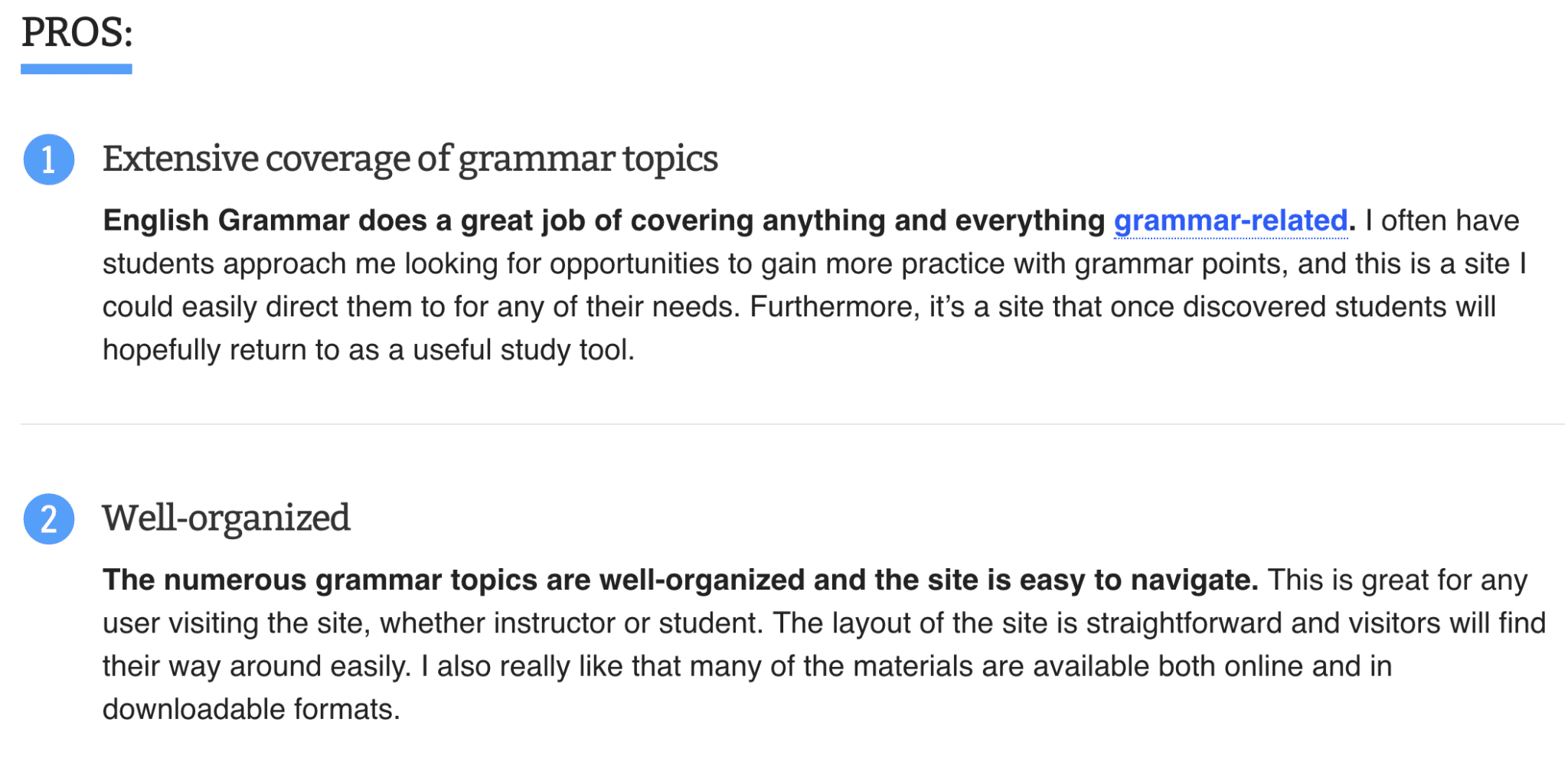
Task: Click the blue number 2 badge
Action: [x=49, y=519]
